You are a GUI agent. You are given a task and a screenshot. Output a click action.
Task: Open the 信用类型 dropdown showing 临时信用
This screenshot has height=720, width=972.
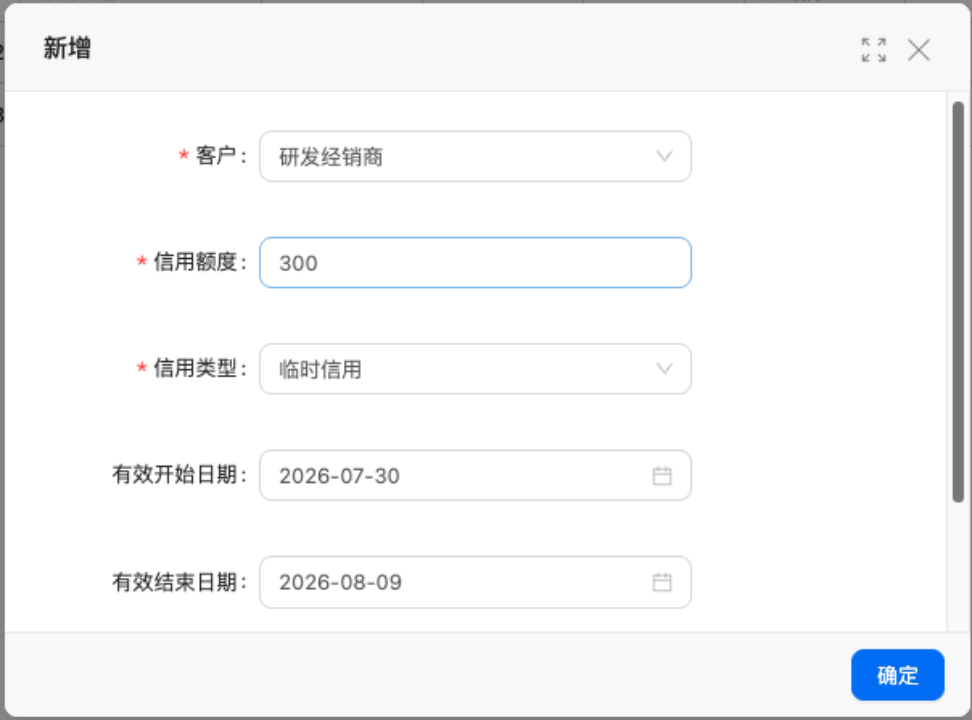tap(475, 369)
